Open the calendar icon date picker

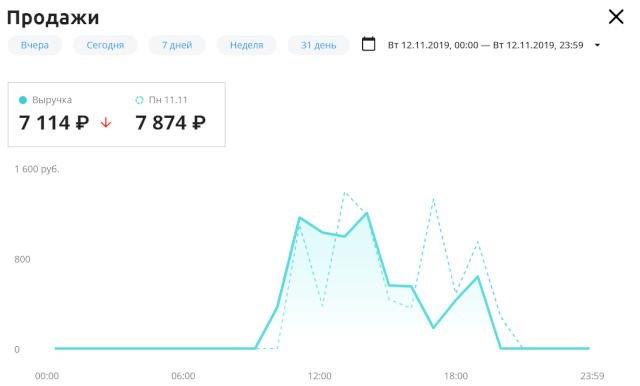pos(369,44)
